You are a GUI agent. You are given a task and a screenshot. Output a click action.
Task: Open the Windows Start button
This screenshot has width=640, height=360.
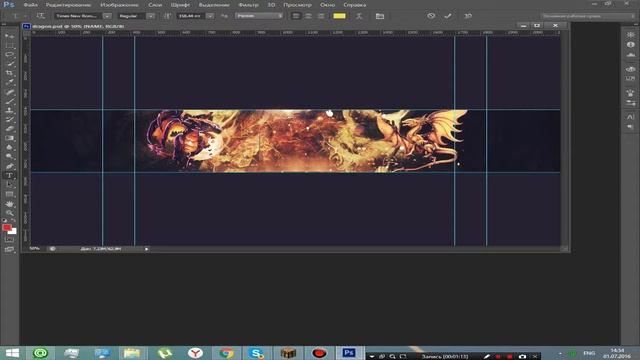(x=12, y=353)
